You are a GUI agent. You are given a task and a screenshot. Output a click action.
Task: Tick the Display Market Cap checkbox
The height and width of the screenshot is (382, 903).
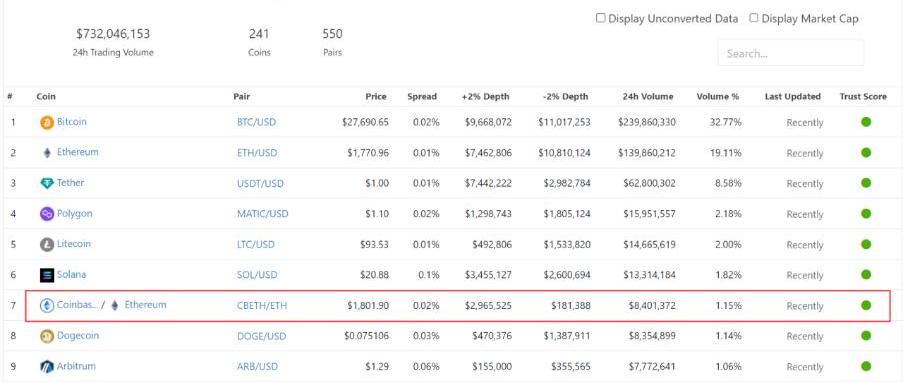(x=754, y=18)
